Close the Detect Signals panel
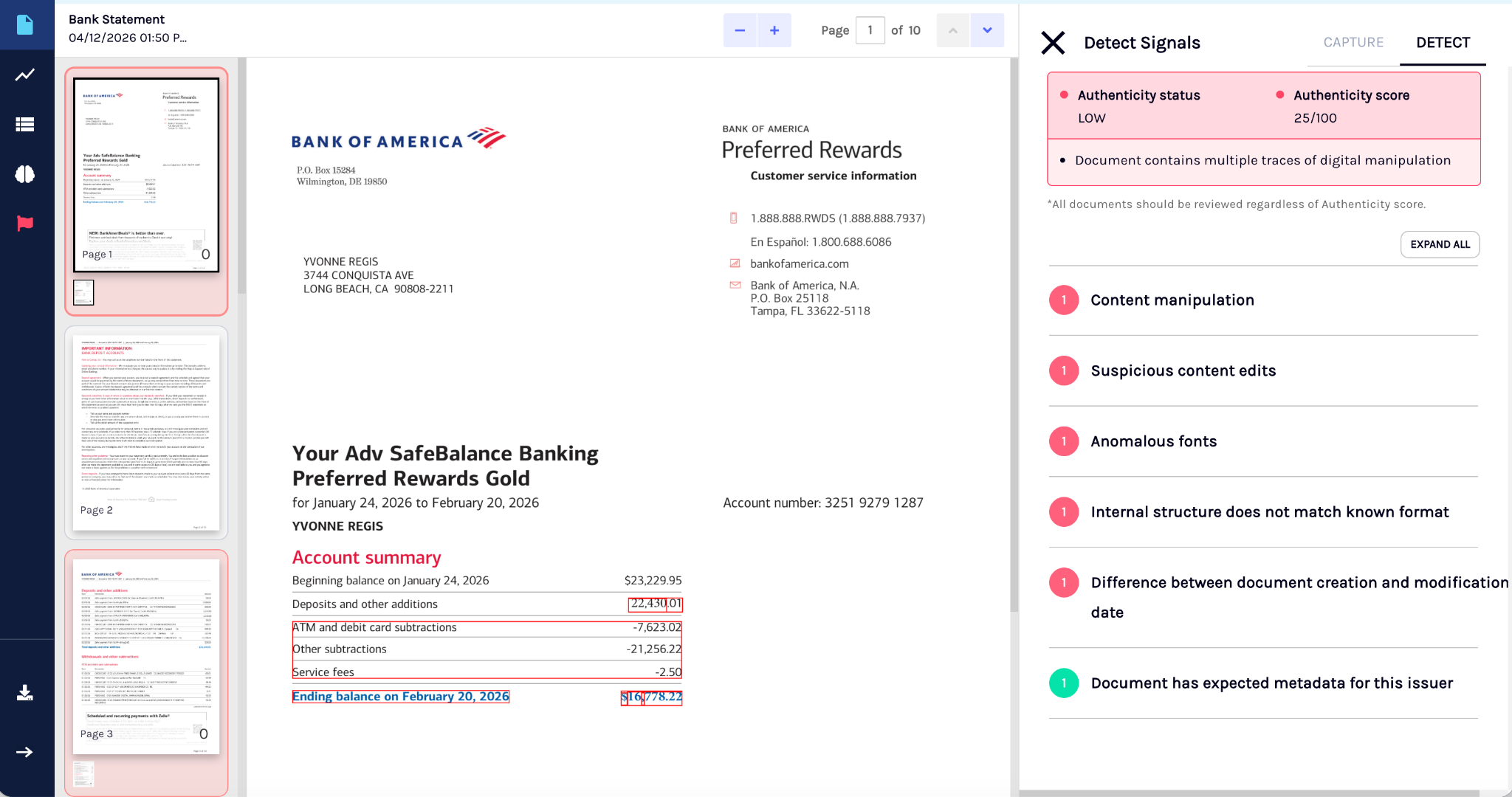 click(x=1053, y=43)
